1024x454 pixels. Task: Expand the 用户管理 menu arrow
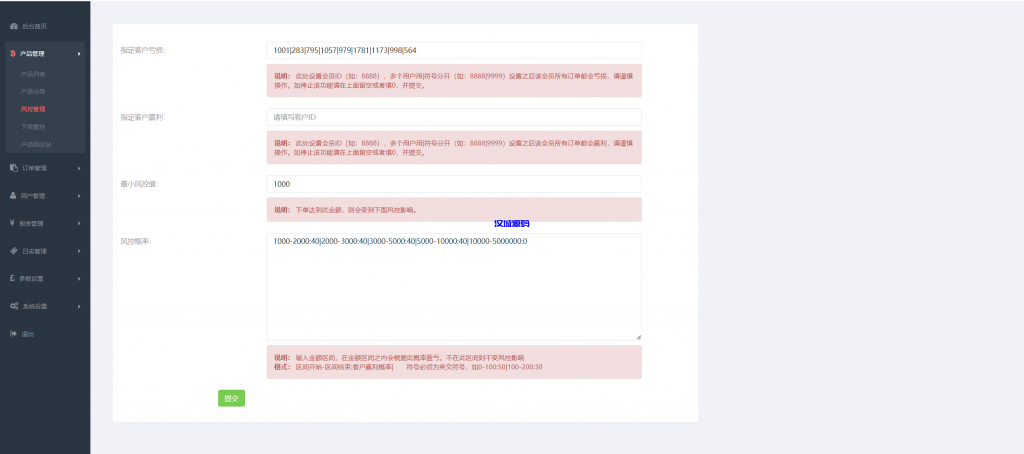click(79, 195)
